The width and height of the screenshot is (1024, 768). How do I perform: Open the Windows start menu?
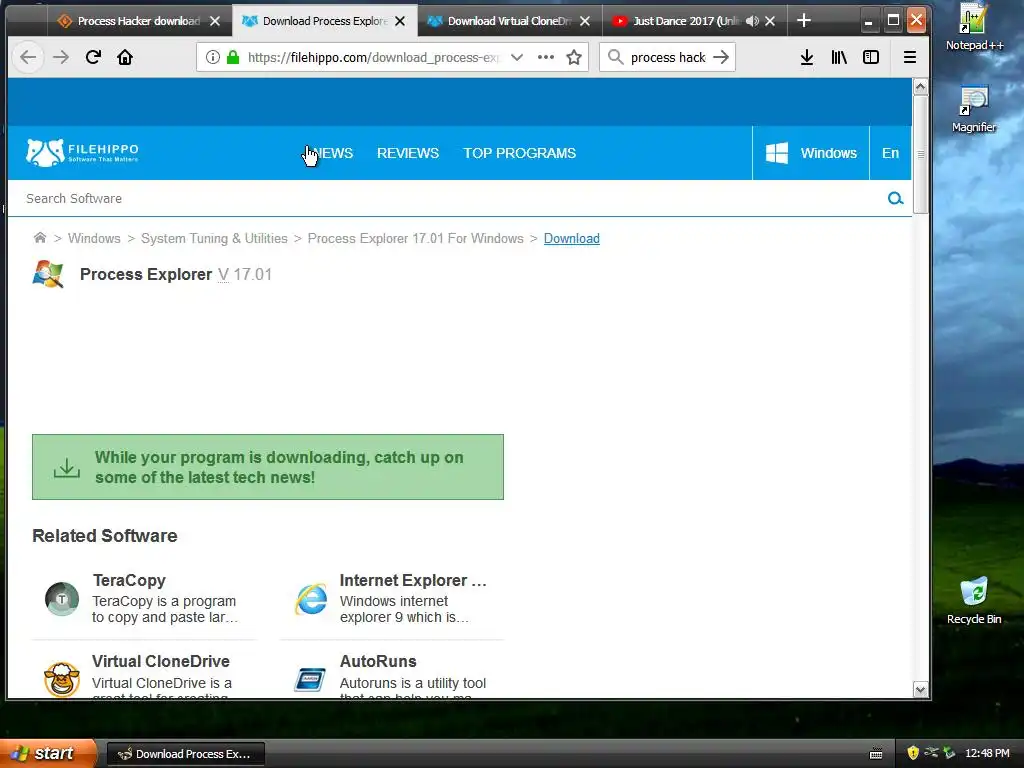click(48, 753)
